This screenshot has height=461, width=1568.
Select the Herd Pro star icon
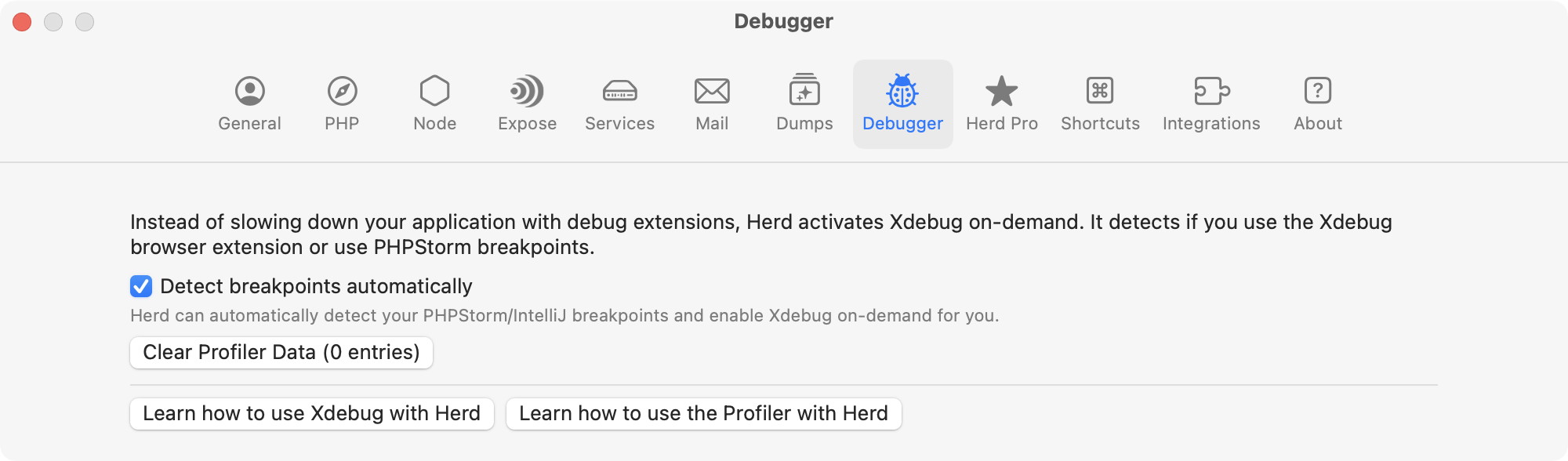click(x=1001, y=92)
